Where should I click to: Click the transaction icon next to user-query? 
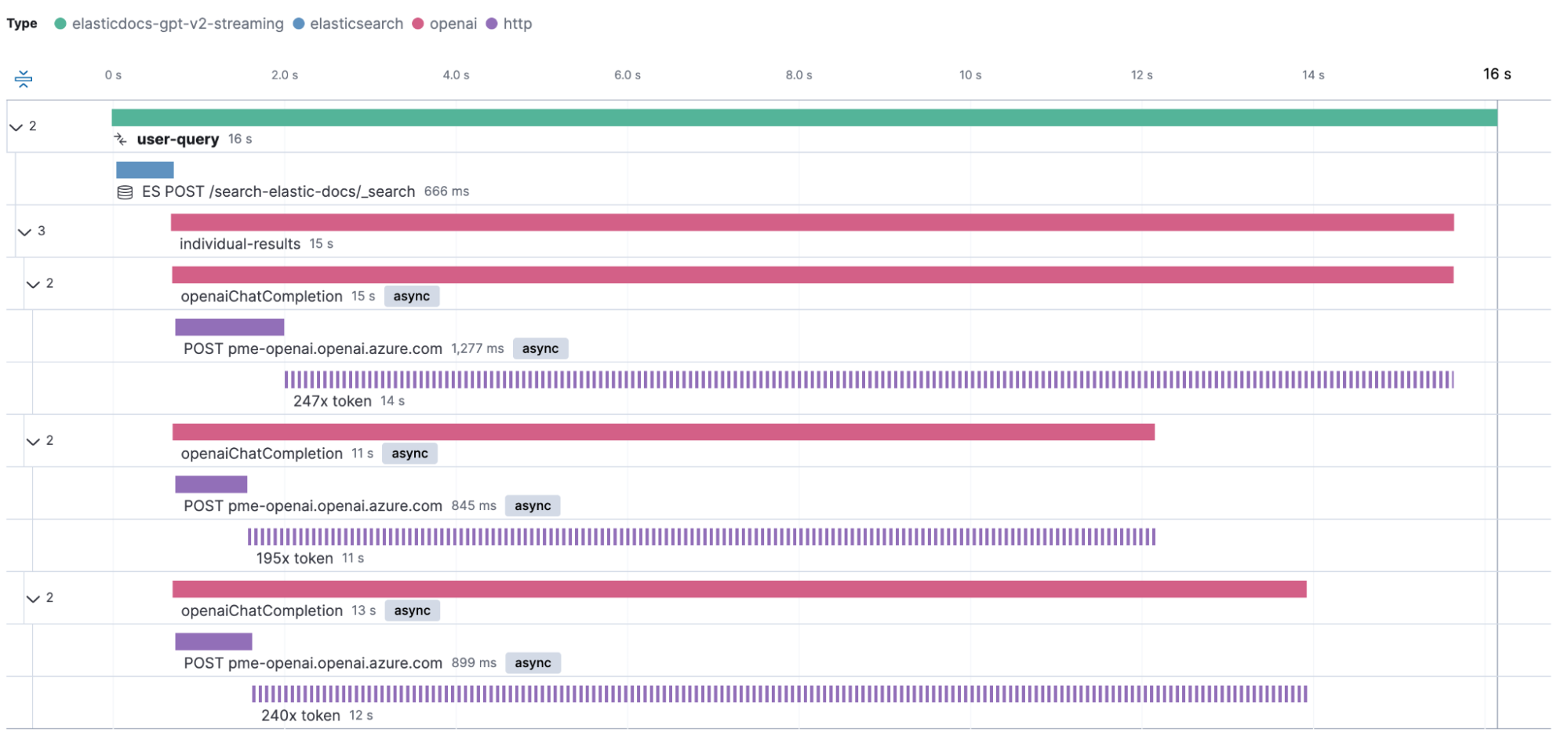[x=119, y=139]
